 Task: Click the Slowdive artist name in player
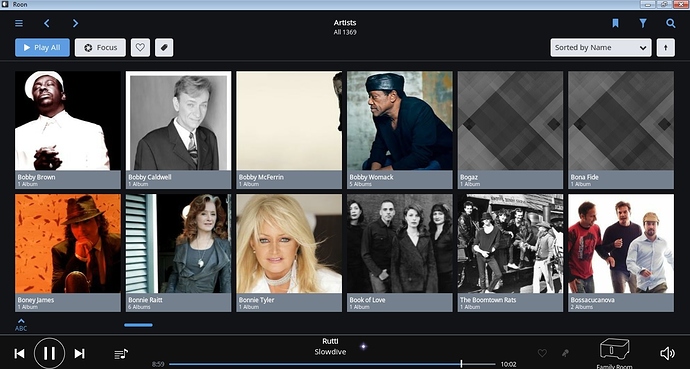(x=330, y=352)
